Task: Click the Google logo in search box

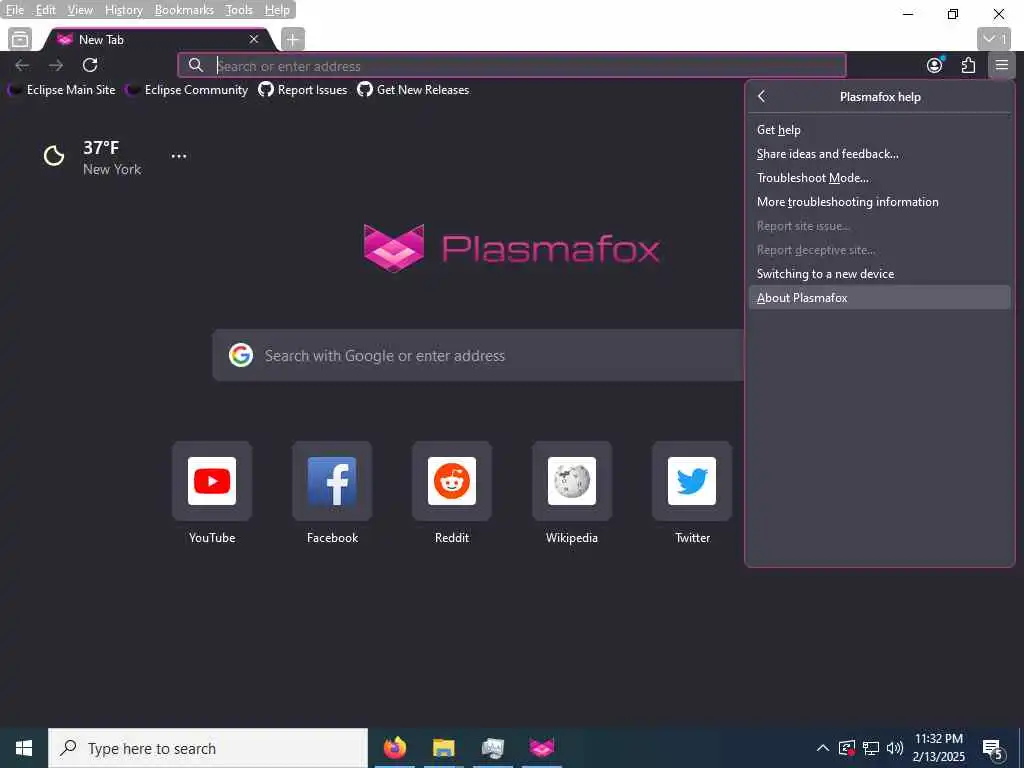Action: click(x=241, y=355)
